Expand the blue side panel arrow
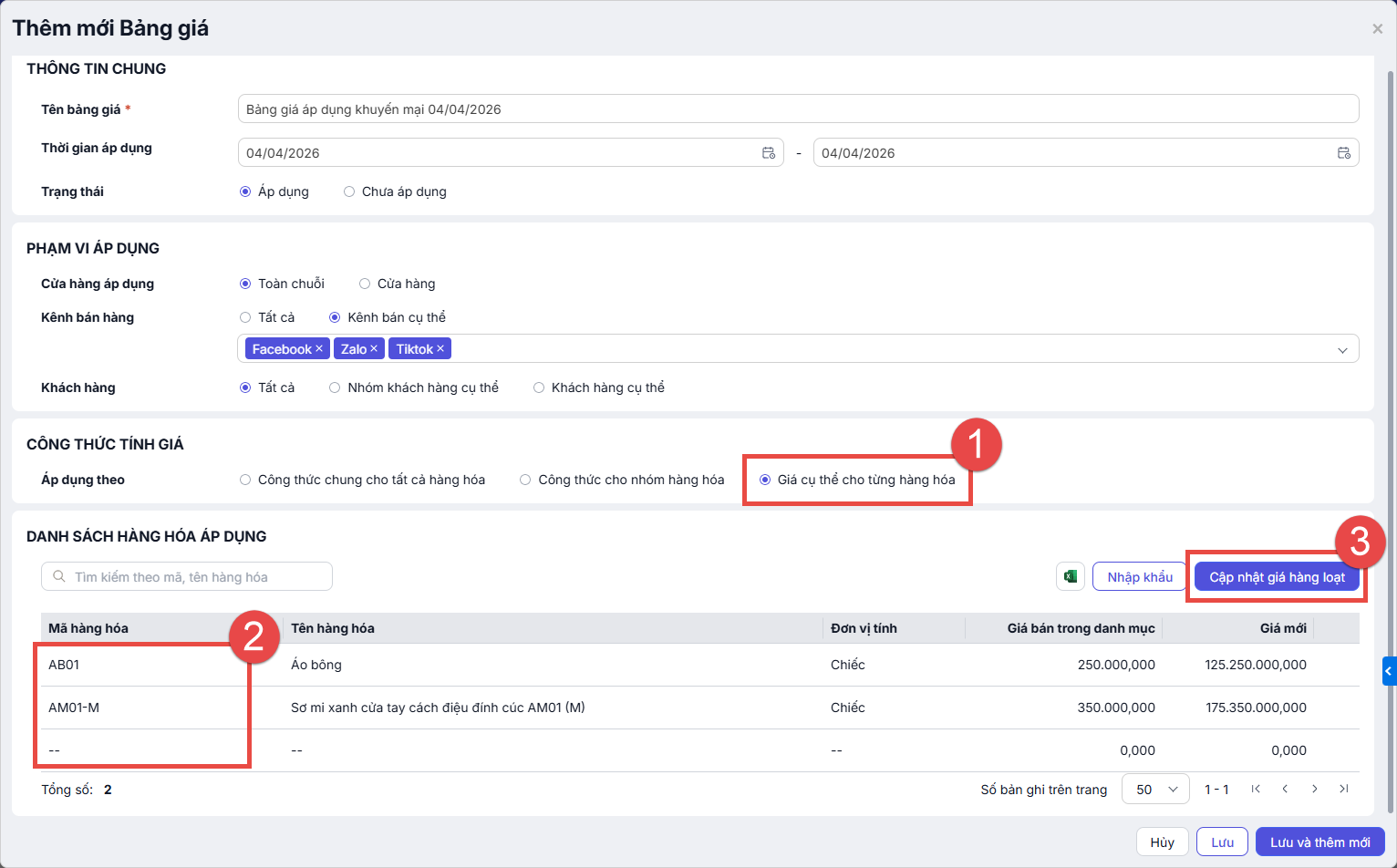The width and height of the screenshot is (1397, 868). click(x=1389, y=671)
